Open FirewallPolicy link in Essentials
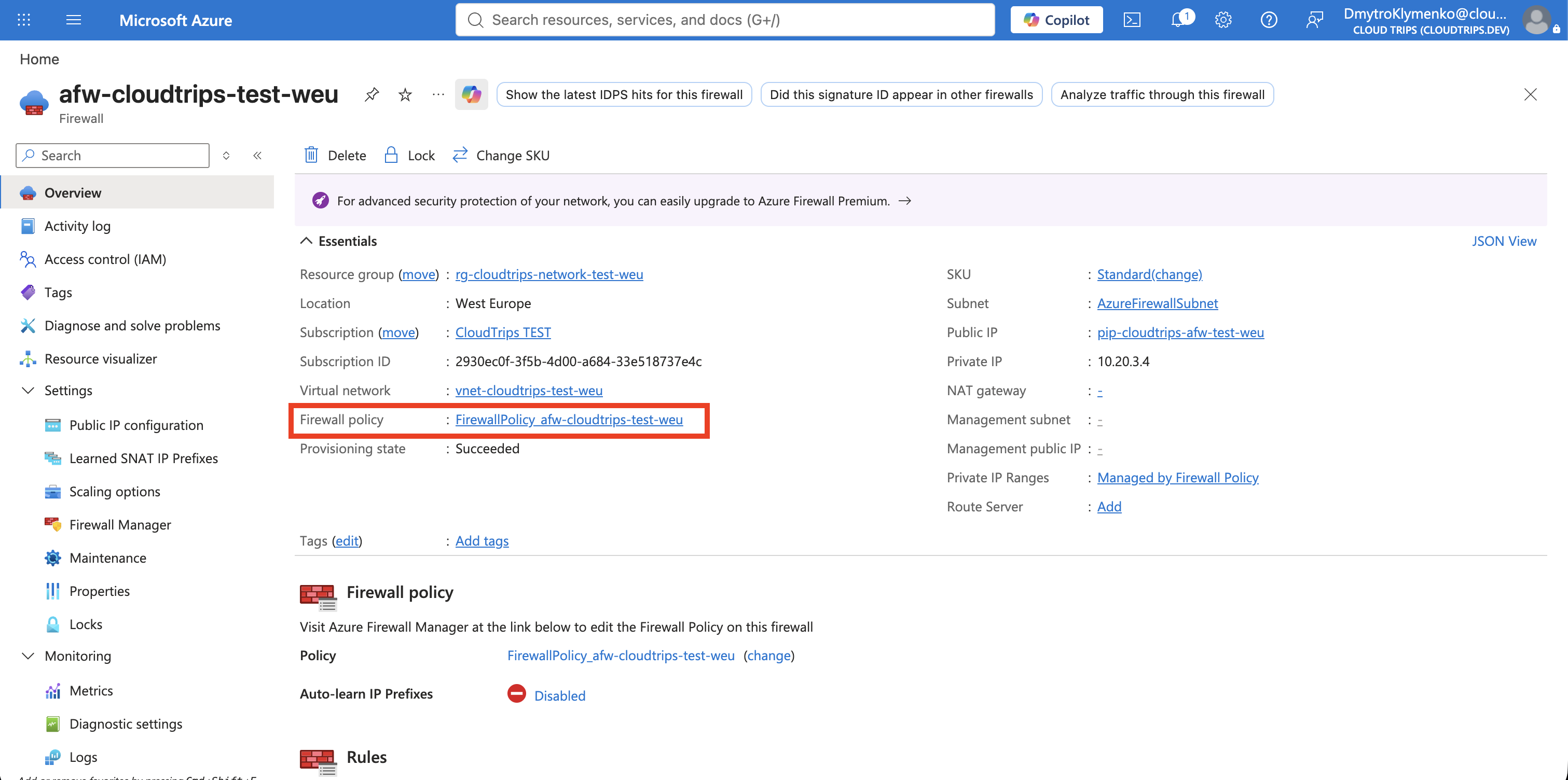 [569, 420]
